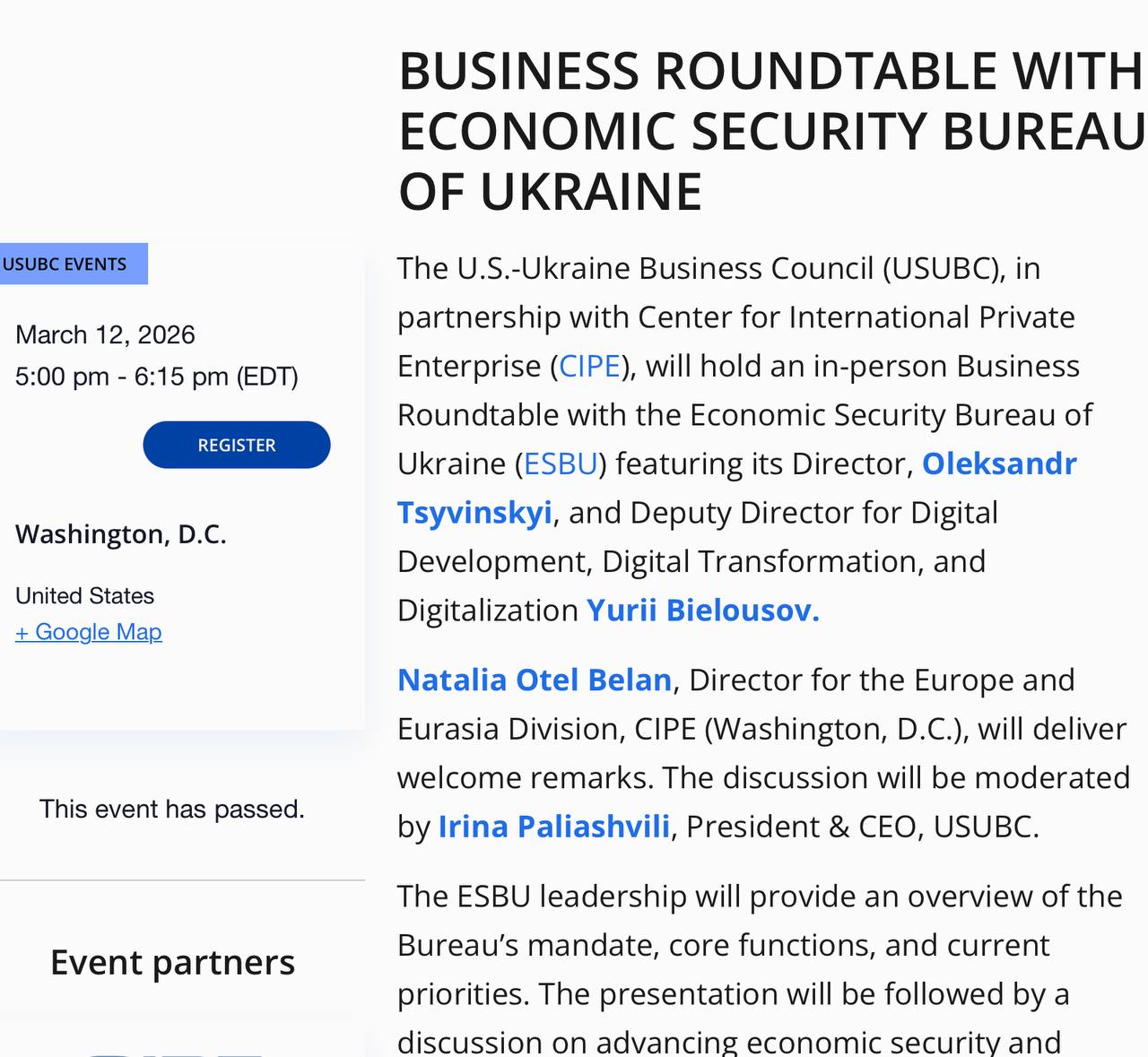The height and width of the screenshot is (1057, 1148).
Task: Open the + Google Map link
Action: click(x=89, y=632)
